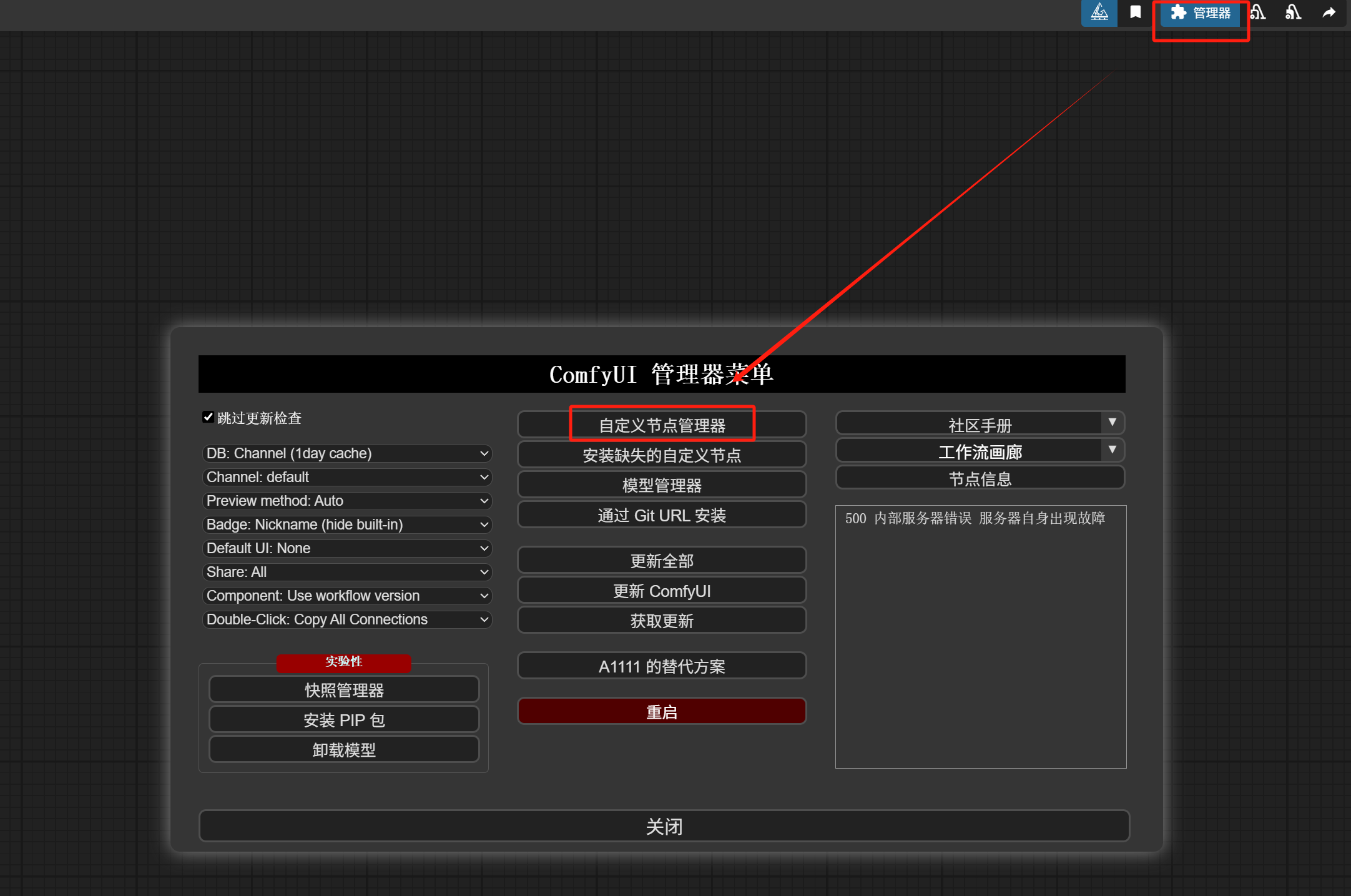Click the 模型管理器 button
This screenshot has height=896, width=1351.
coord(662,485)
